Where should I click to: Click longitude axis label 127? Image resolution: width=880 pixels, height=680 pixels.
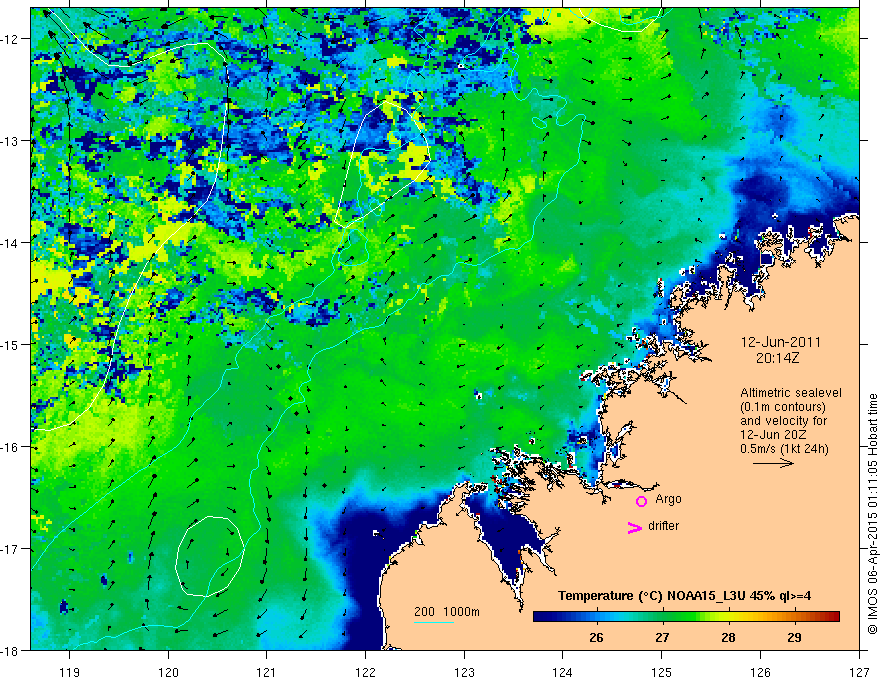(859, 672)
